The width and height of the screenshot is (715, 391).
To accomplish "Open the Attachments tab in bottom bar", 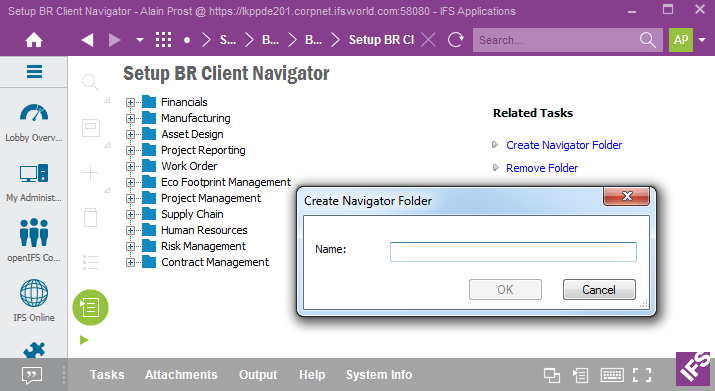I will click(181, 375).
